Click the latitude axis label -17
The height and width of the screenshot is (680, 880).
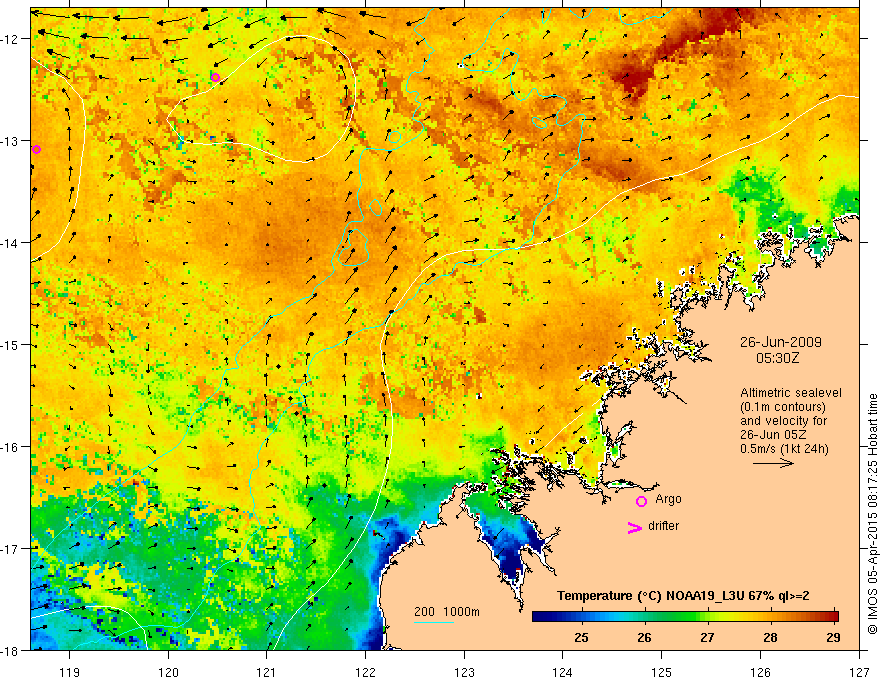[x=10, y=549]
